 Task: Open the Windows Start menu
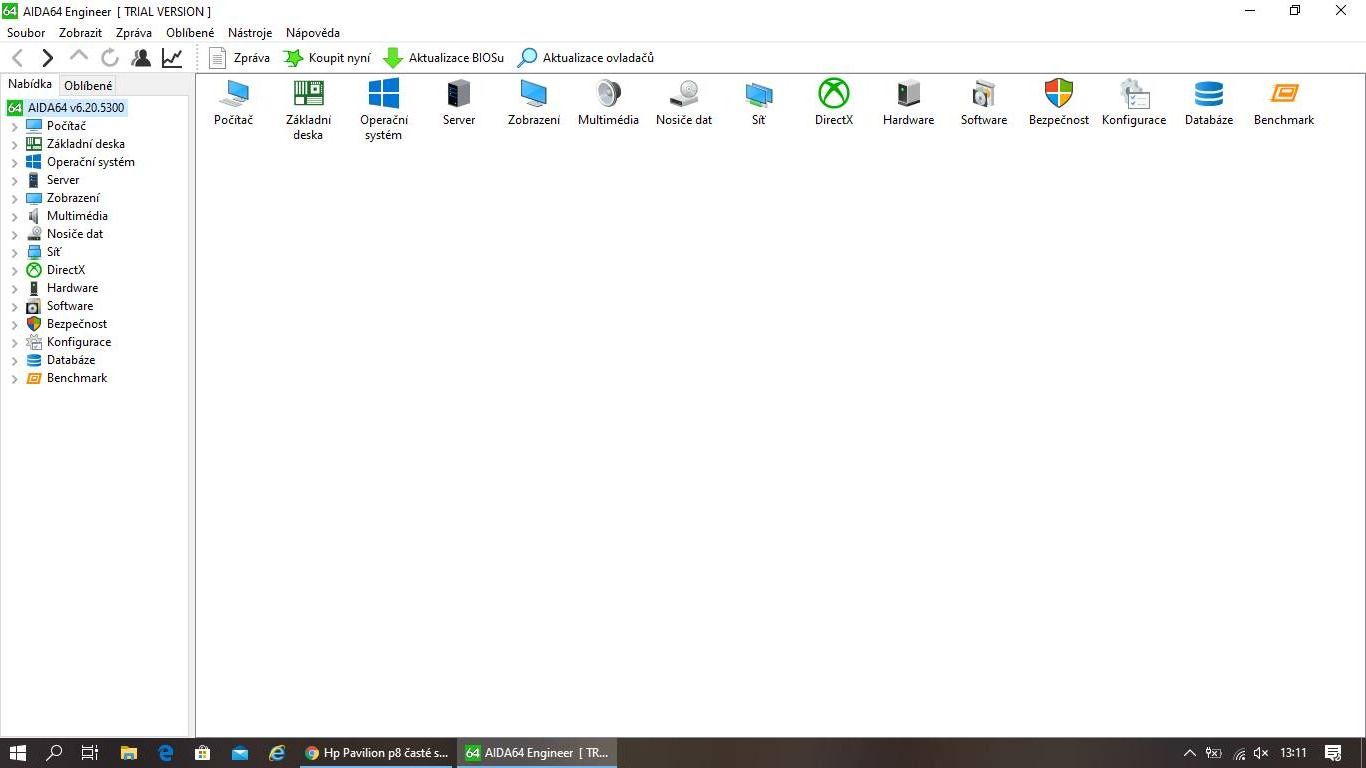point(18,753)
